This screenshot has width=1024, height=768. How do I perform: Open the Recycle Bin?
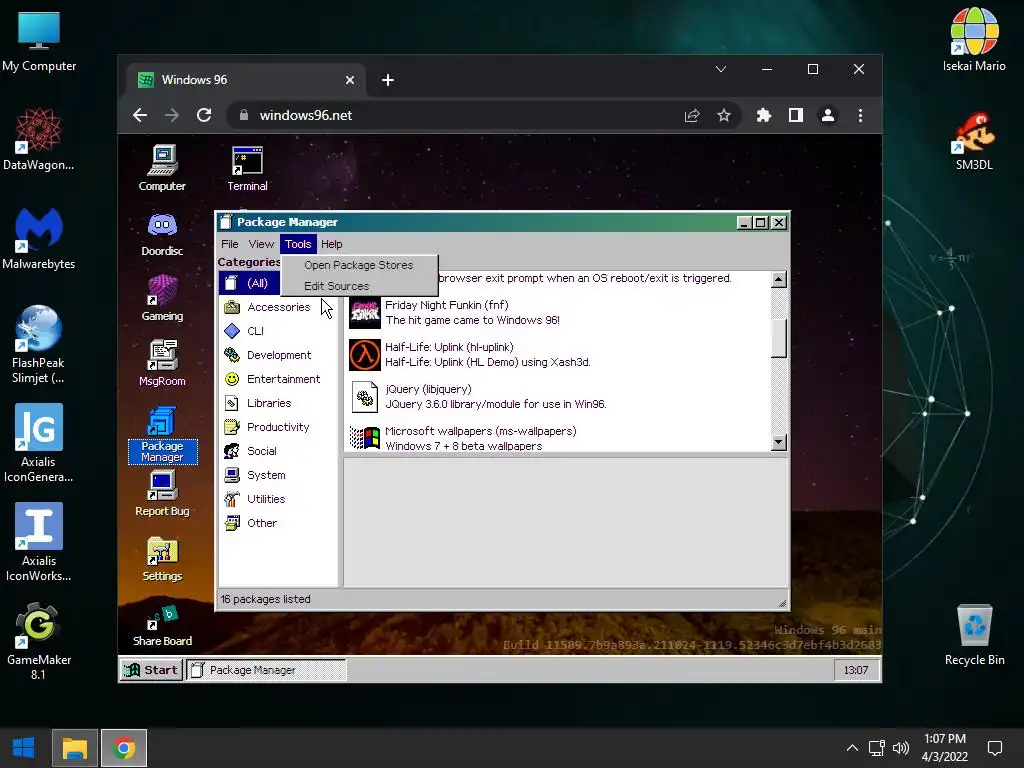tap(974, 635)
